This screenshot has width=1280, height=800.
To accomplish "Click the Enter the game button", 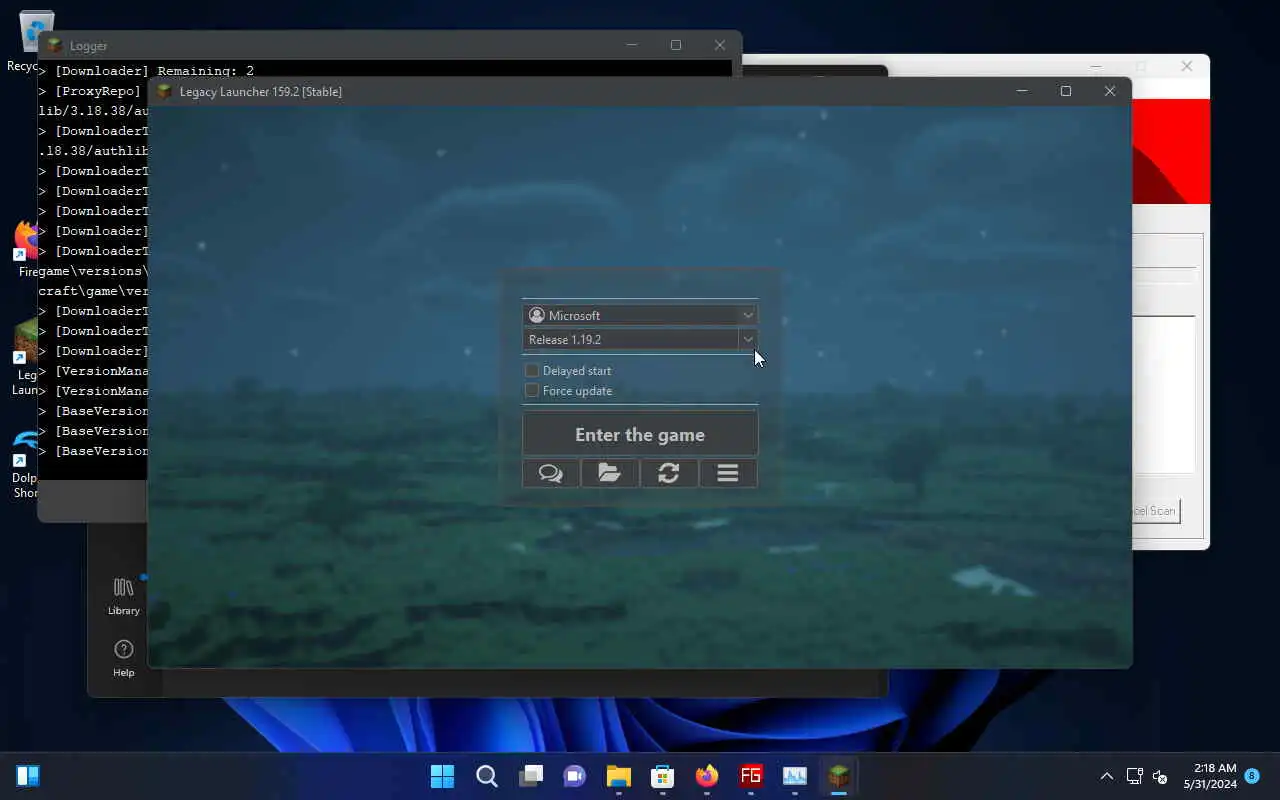I will coord(640,435).
